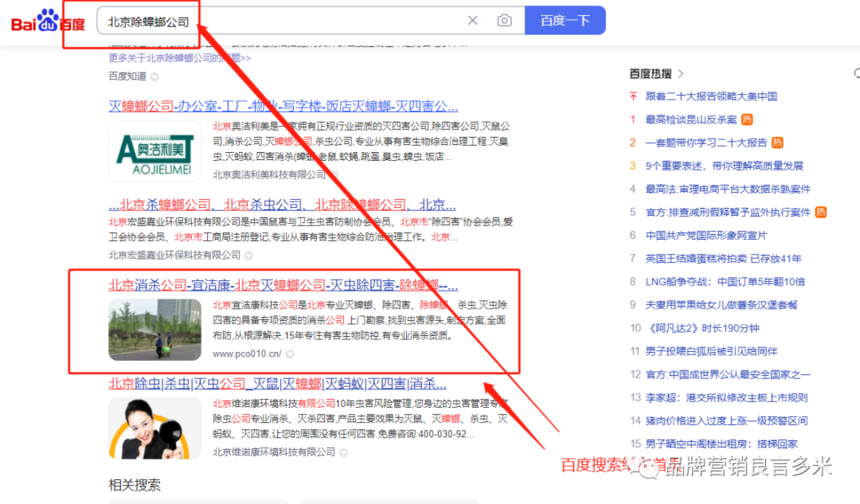Open hot topic 夫妻用苹果给女儿做薯条汉堡套餐
860x504 pixels.
pyautogui.click(x=721, y=305)
